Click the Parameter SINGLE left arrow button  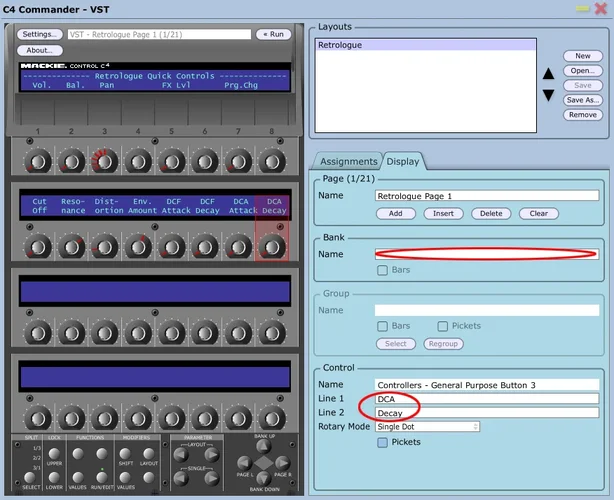181,478
